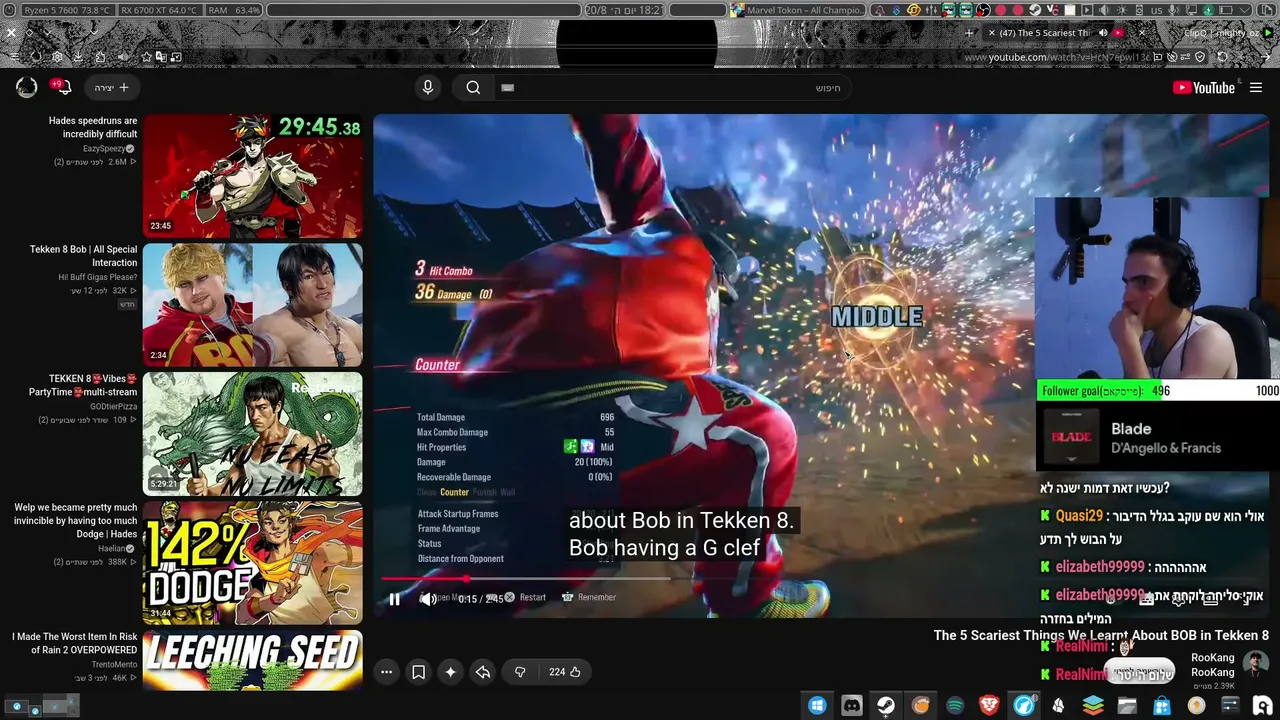Click the youtube.com address bar

click(1058, 57)
